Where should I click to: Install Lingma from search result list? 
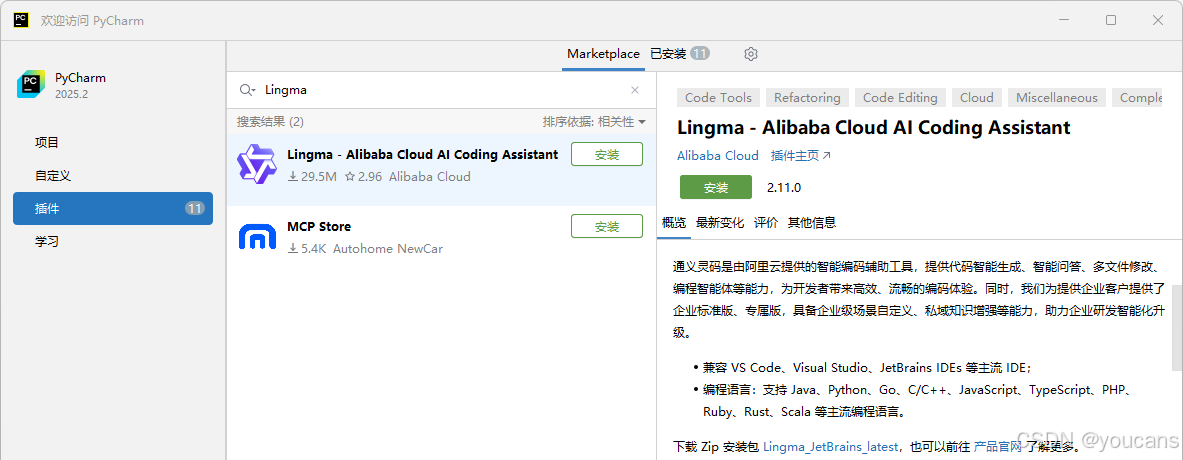(x=607, y=154)
